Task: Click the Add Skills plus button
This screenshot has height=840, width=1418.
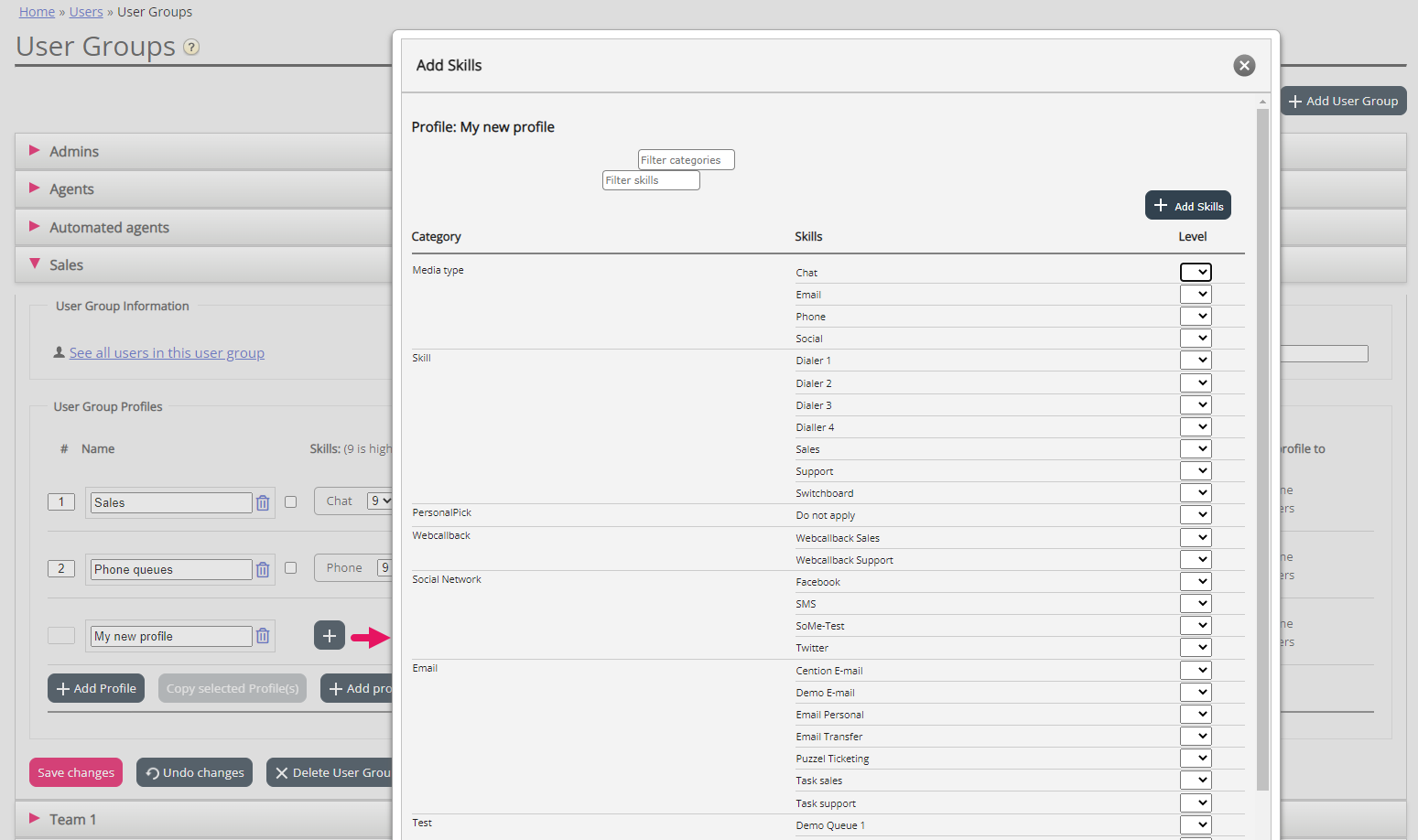Action: tap(1187, 206)
